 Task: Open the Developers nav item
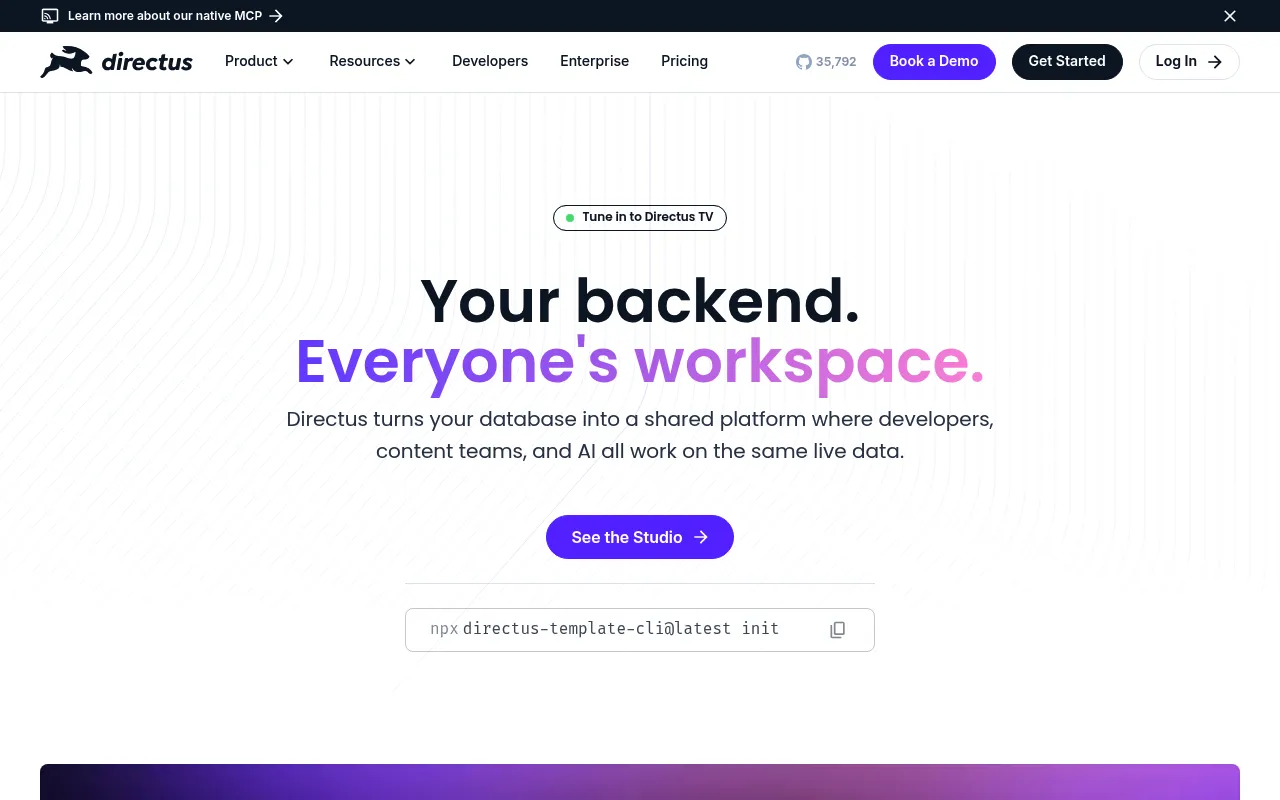(x=490, y=61)
